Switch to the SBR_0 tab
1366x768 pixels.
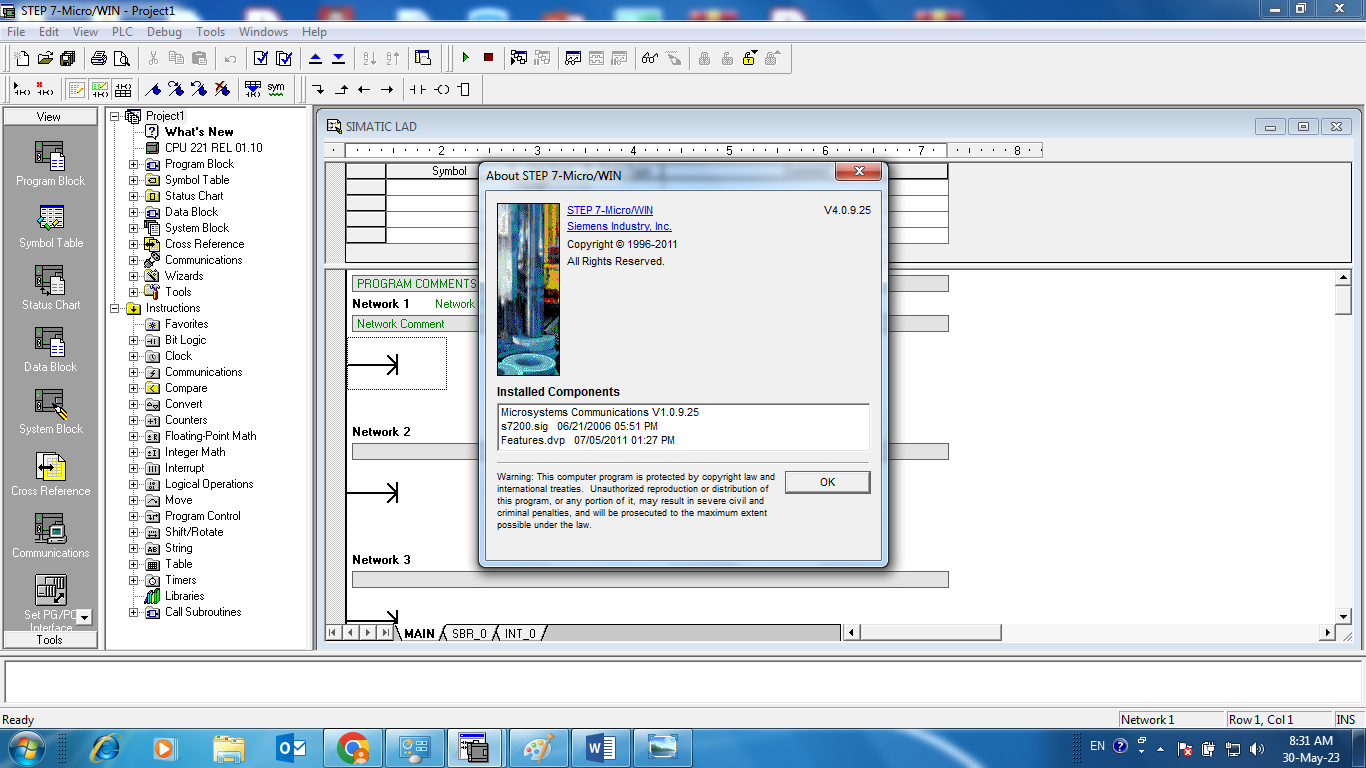[x=469, y=634]
